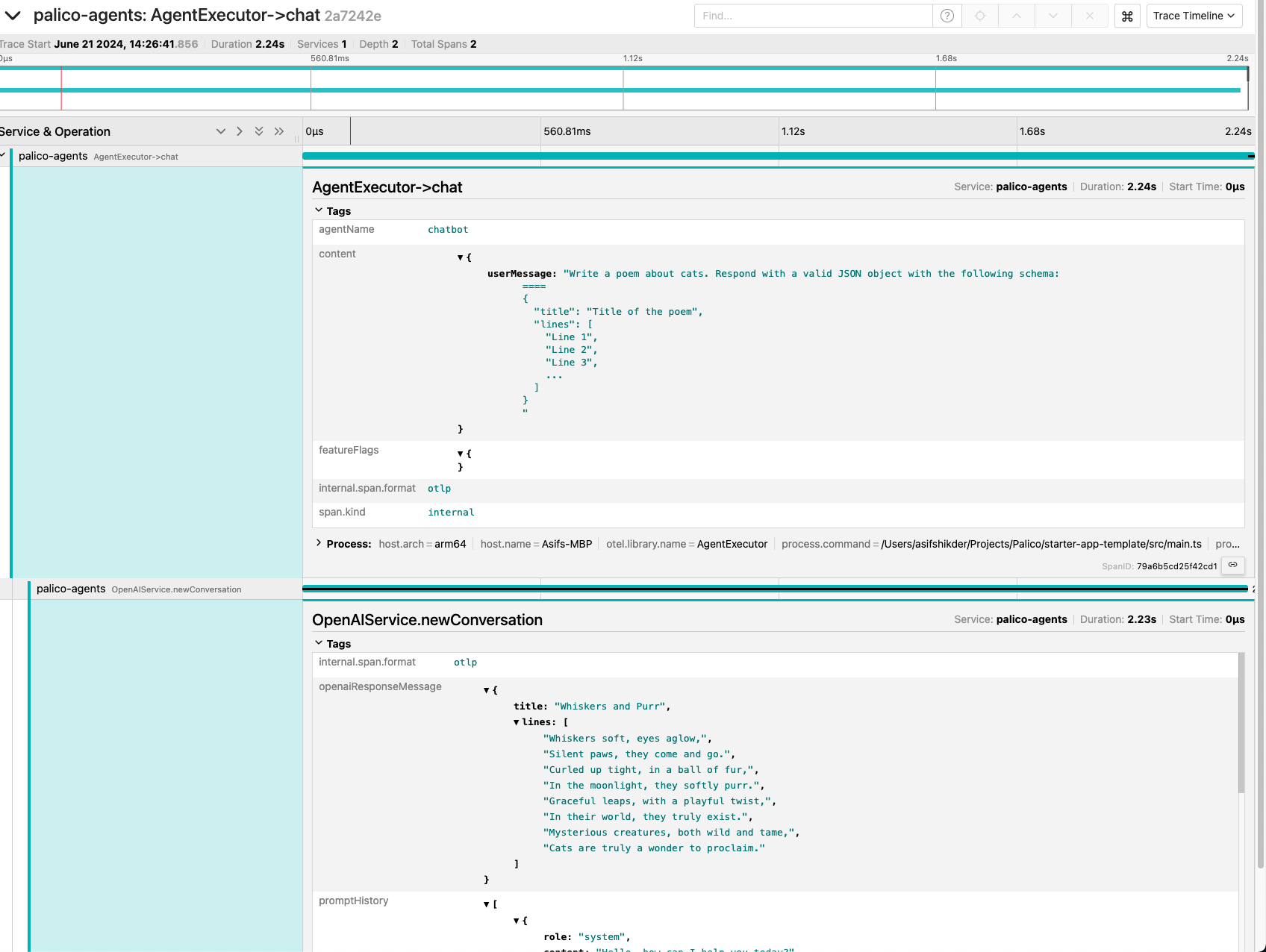This screenshot has width=1266, height=952.
Task: Collapse the palico-agents AgentExecutor->chat span row
Action: (x=3, y=155)
